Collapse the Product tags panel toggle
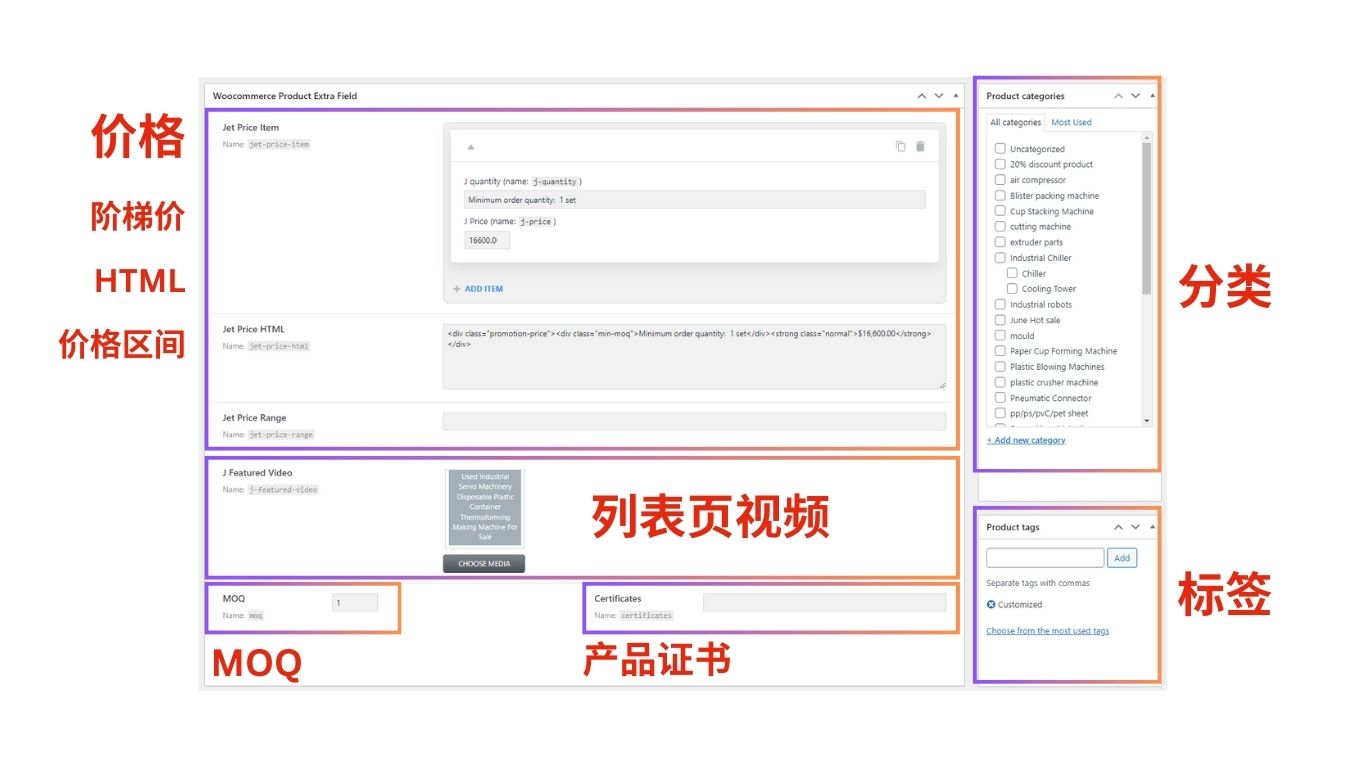This screenshot has width=1366, height=768. point(1152,527)
